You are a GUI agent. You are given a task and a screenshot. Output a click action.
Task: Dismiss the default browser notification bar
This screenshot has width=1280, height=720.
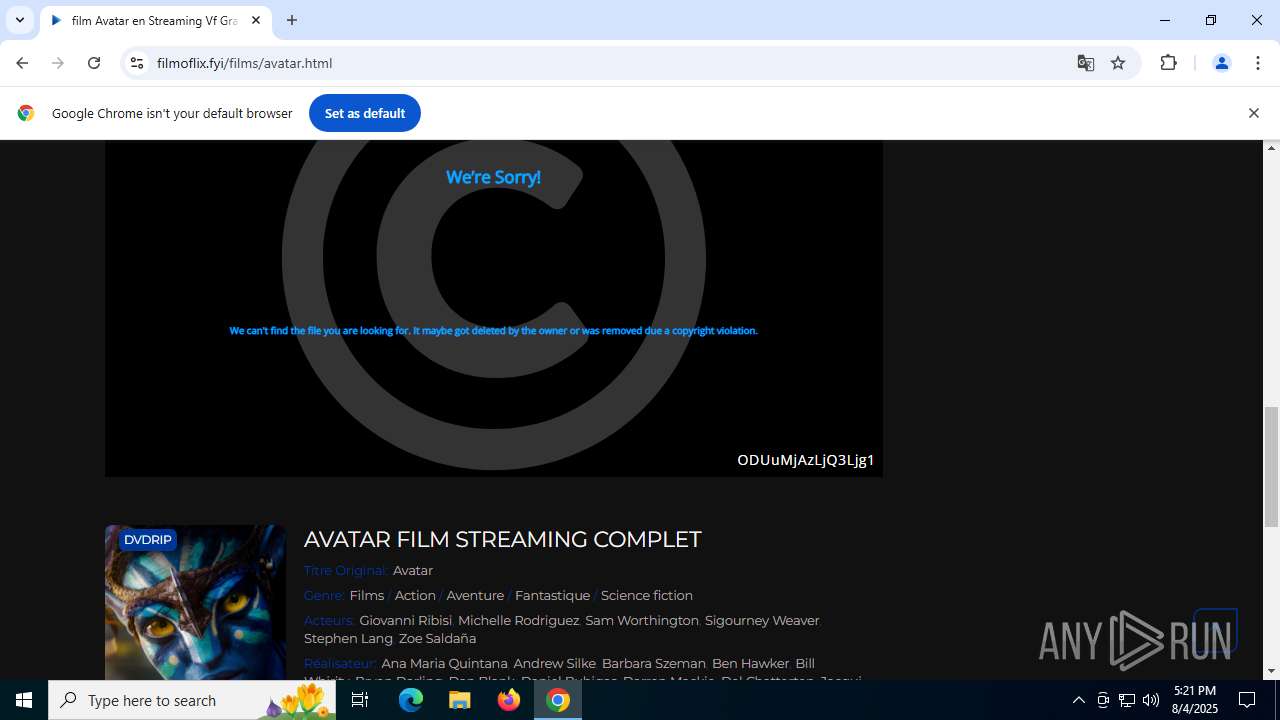pos(1253,113)
